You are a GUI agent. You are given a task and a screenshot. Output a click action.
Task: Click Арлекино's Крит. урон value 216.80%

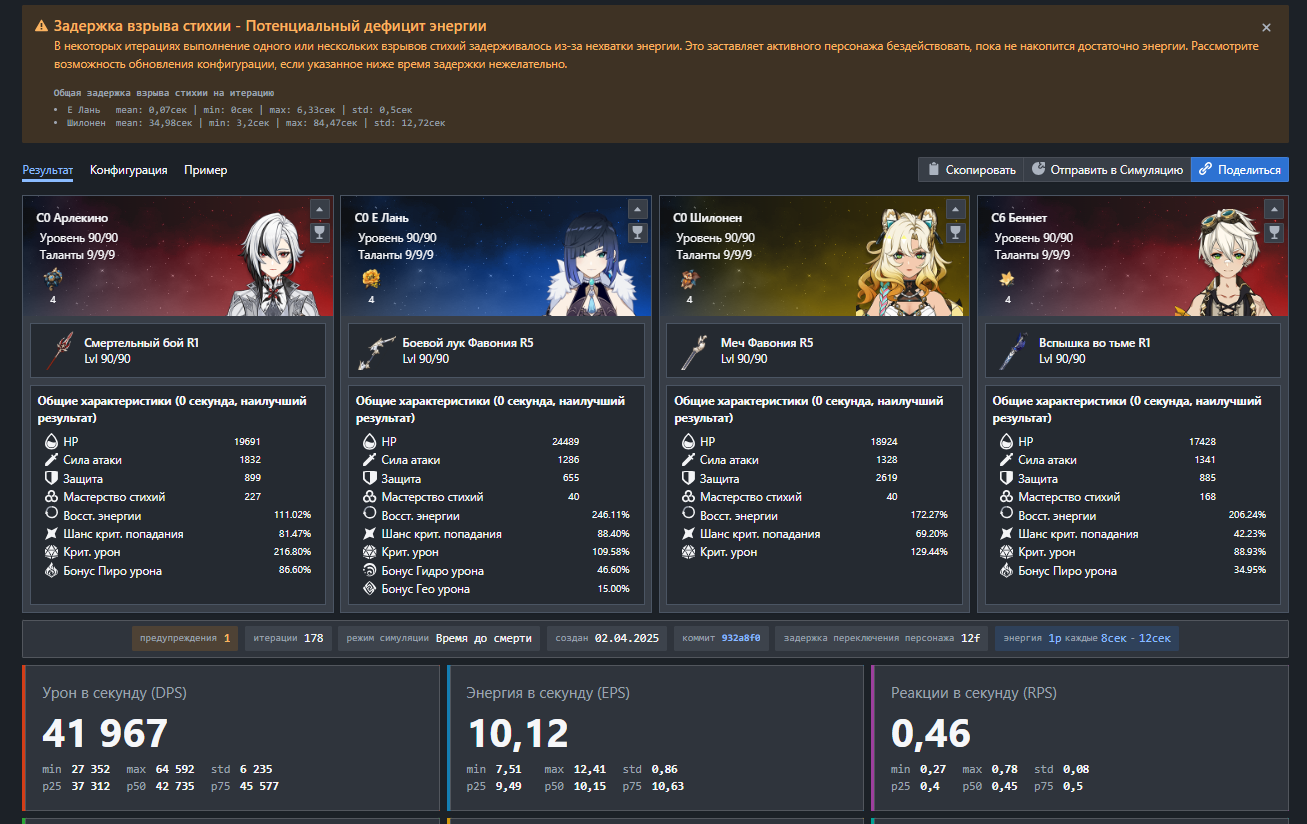(292, 552)
